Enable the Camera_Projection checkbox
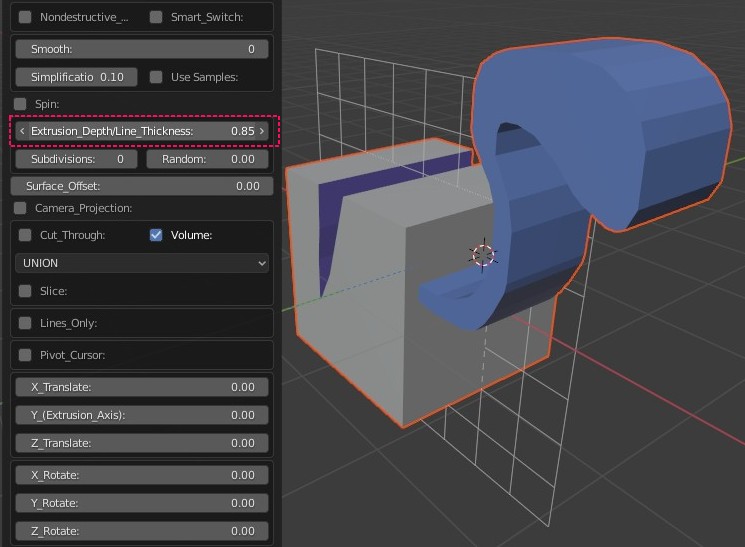745x547 pixels. (21, 208)
